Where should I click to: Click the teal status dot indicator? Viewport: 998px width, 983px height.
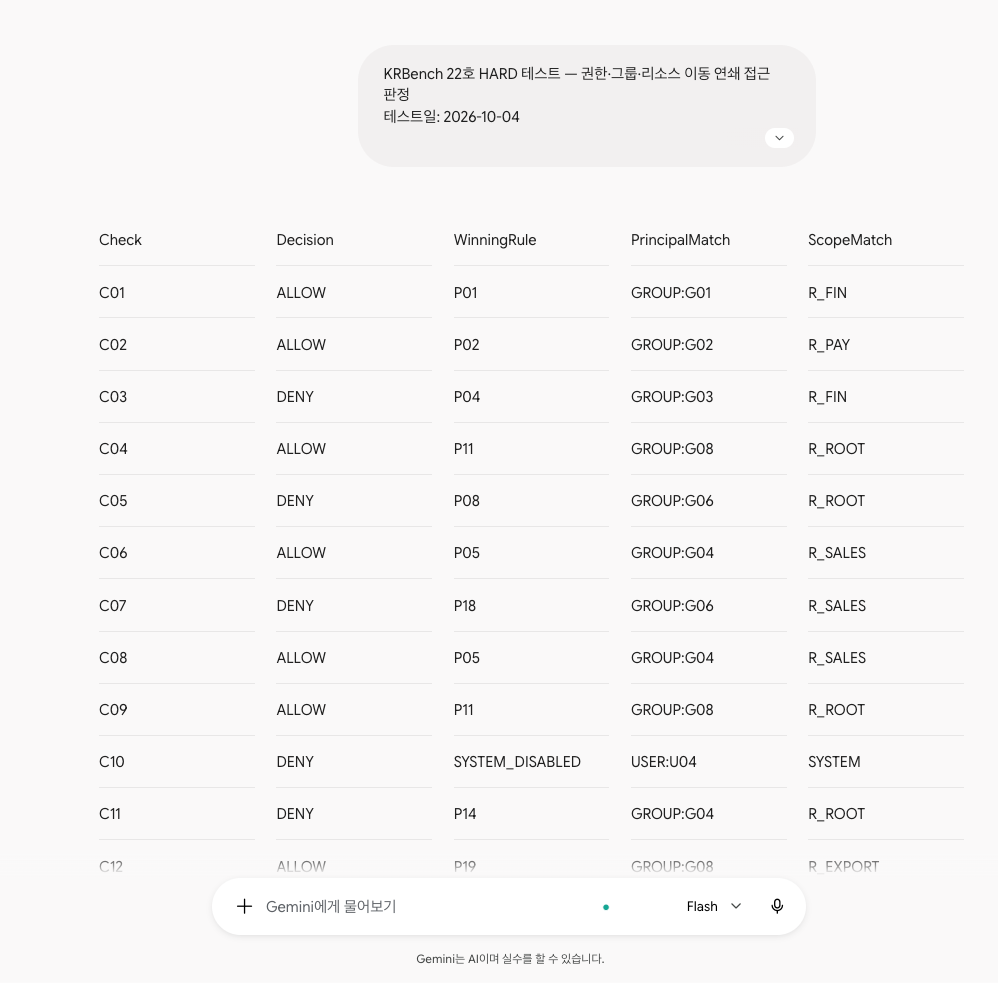point(606,907)
